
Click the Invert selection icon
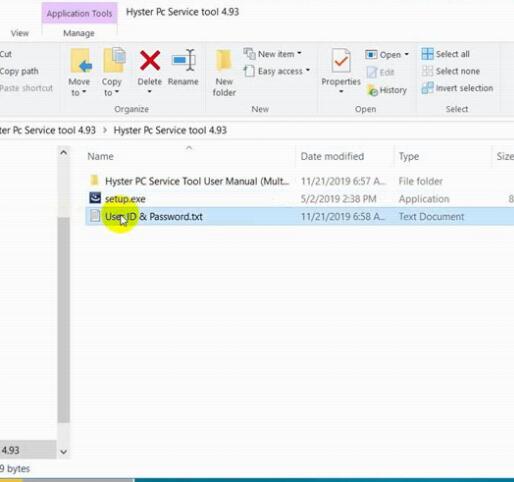[x=427, y=88]
